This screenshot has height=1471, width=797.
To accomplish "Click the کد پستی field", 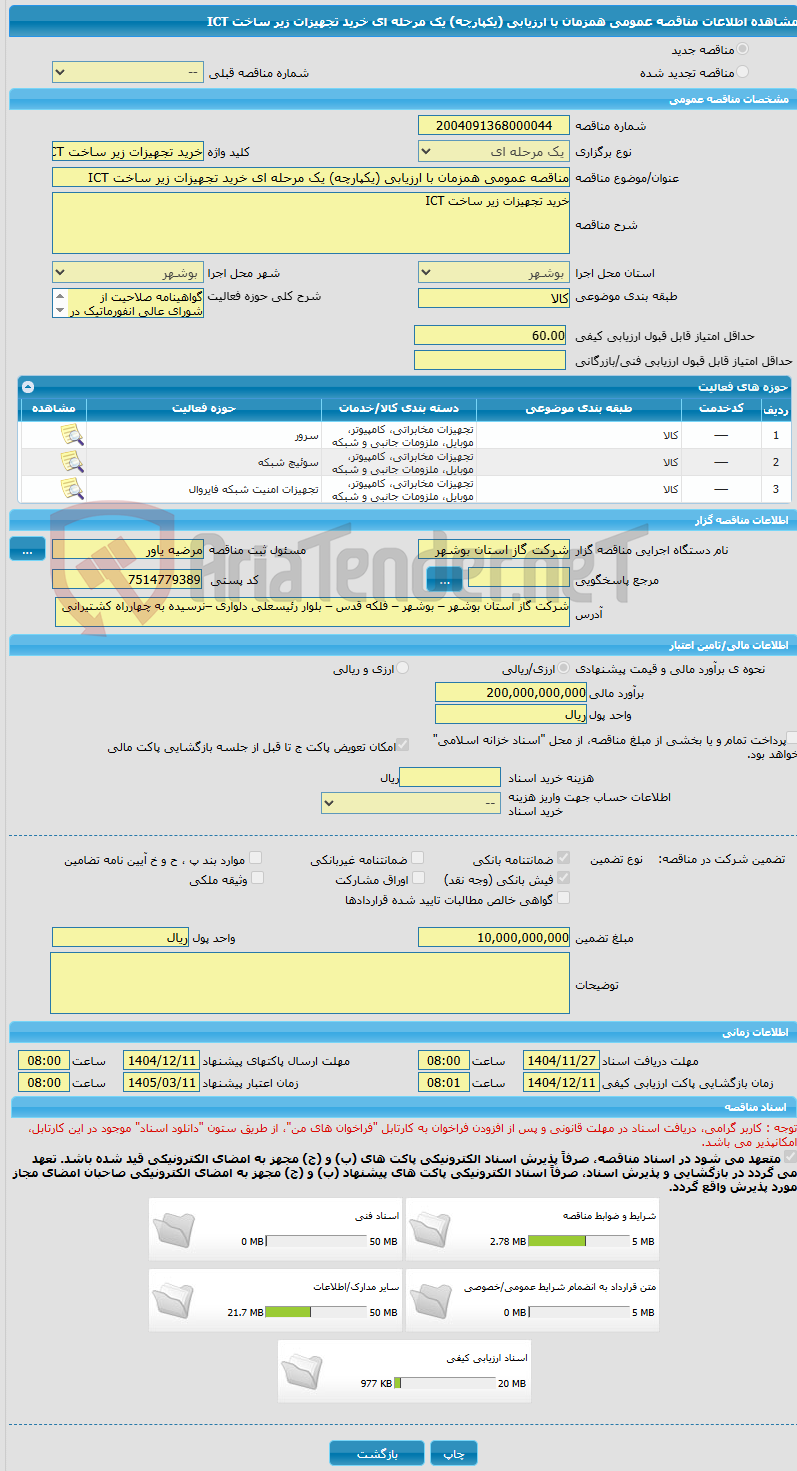I will 127,580.
